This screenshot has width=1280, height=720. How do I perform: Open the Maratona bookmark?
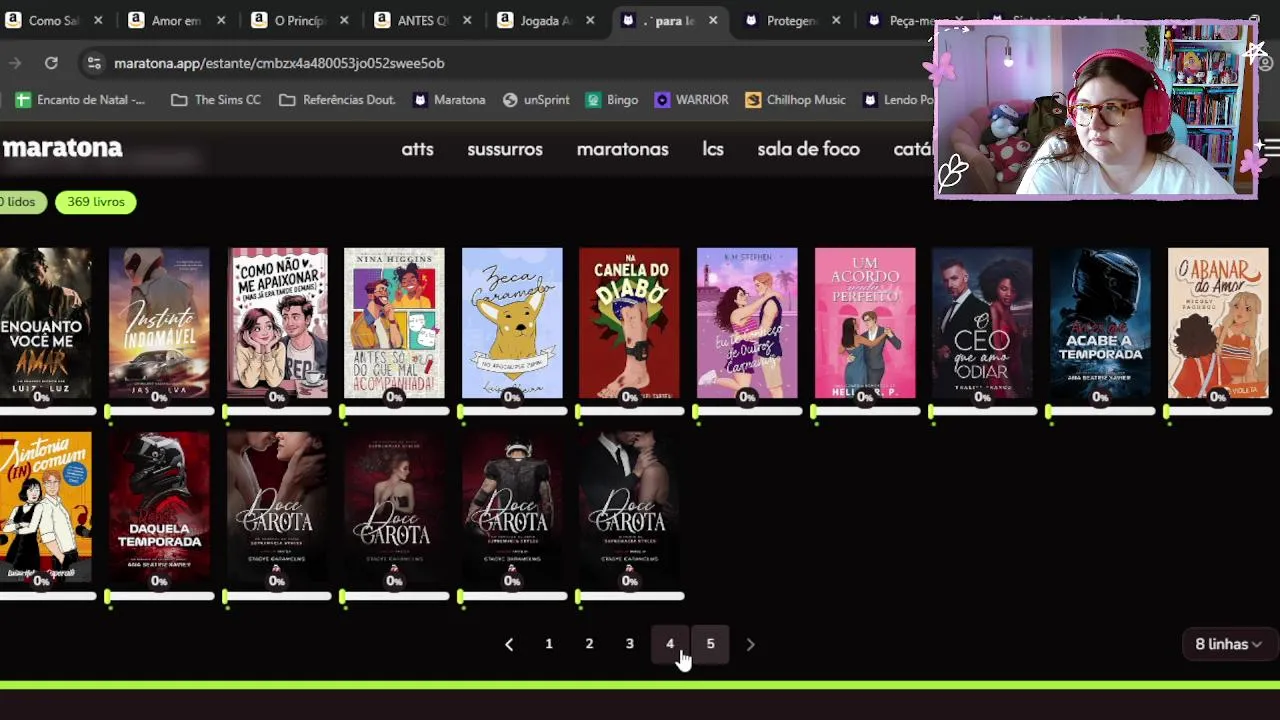[449, 100]
